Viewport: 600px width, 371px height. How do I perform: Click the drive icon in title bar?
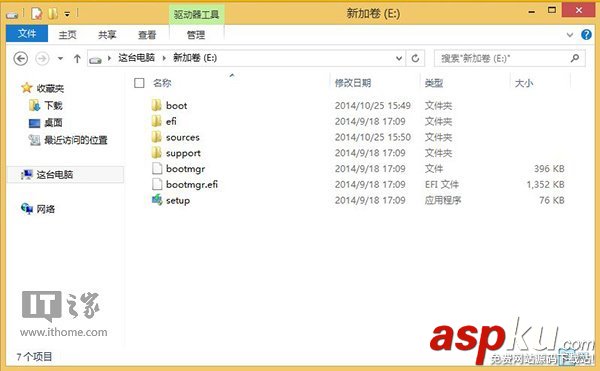pos(12,15)
